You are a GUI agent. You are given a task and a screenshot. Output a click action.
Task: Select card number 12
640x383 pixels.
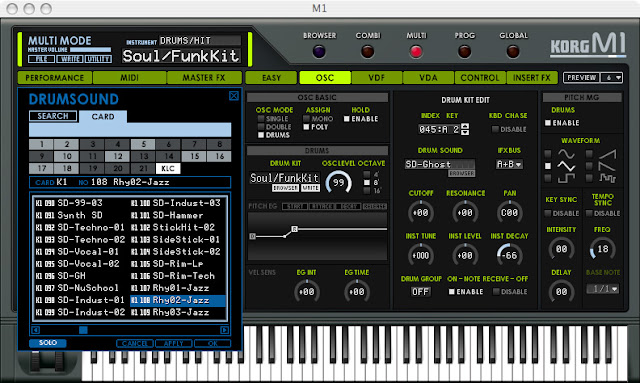pos(118,156)
